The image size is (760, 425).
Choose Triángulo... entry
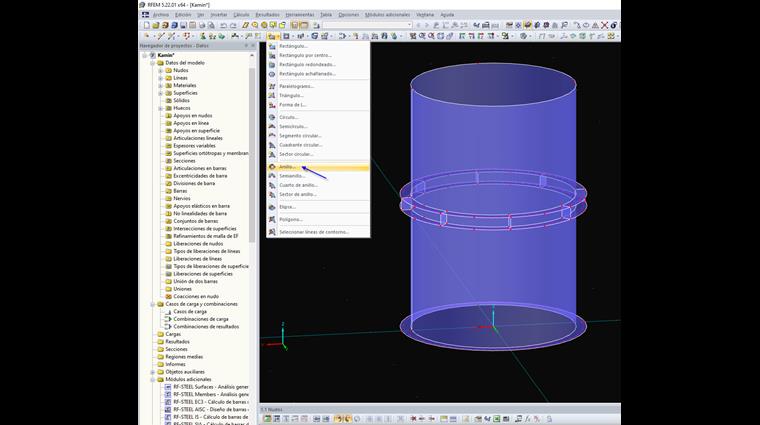(x=318, y=95)
